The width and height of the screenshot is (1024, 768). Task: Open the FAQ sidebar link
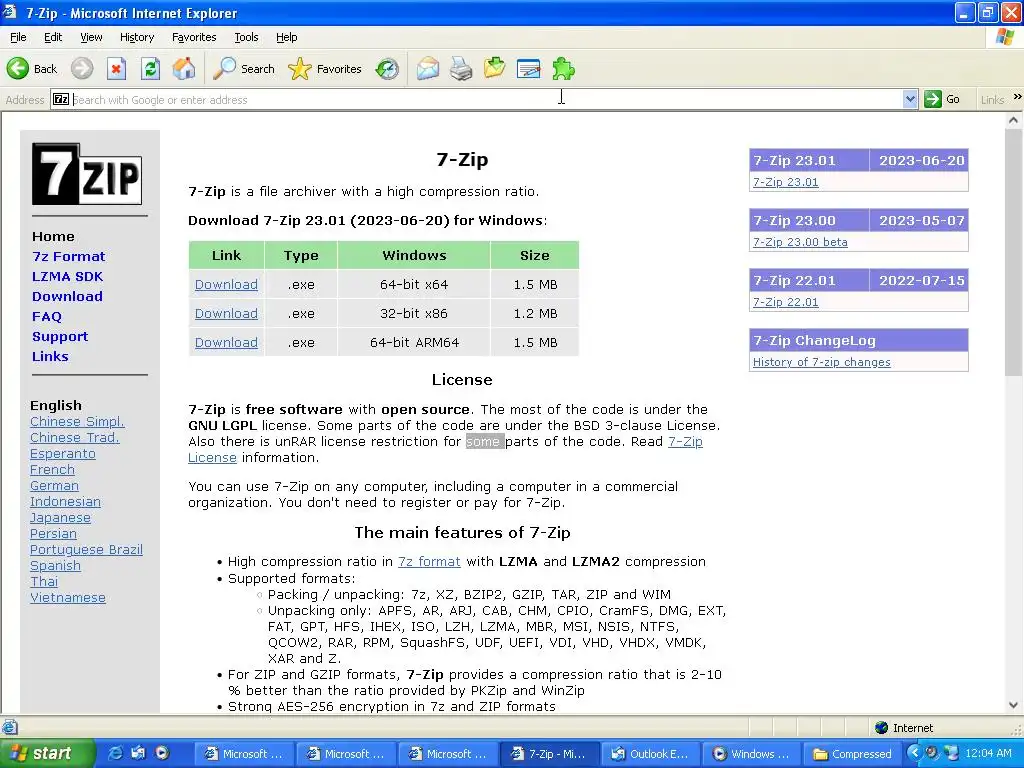[47, 317]
